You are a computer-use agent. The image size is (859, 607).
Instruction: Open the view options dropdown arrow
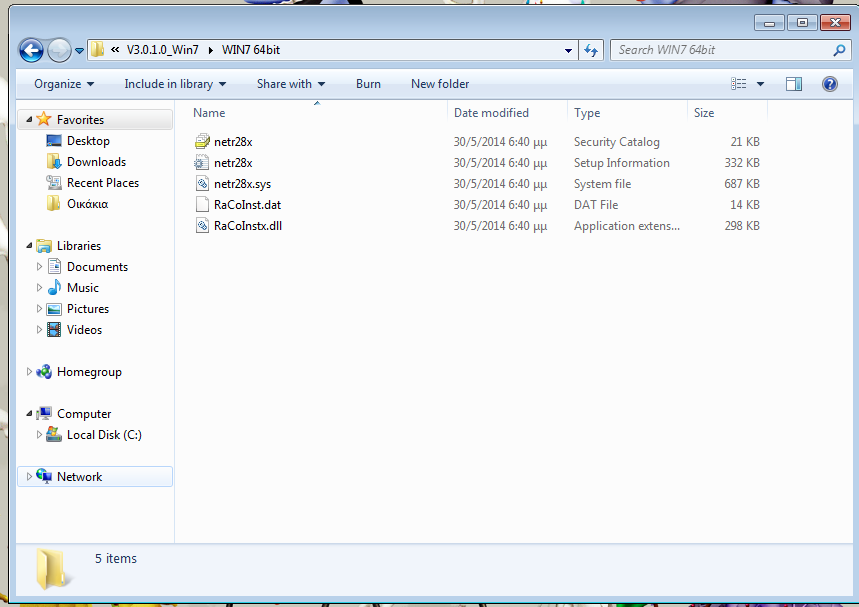click(x=760, y=84)
